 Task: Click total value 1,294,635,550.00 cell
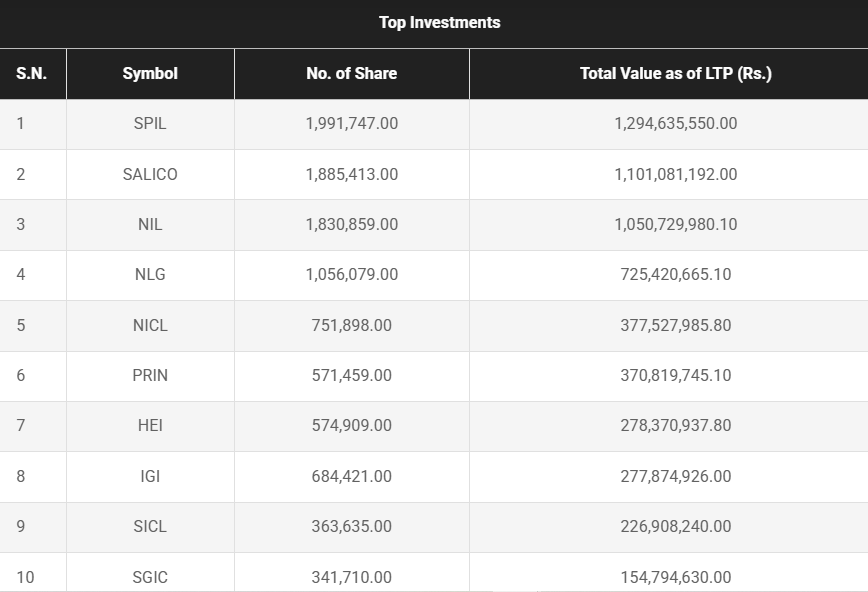click(x=675, y=124)
